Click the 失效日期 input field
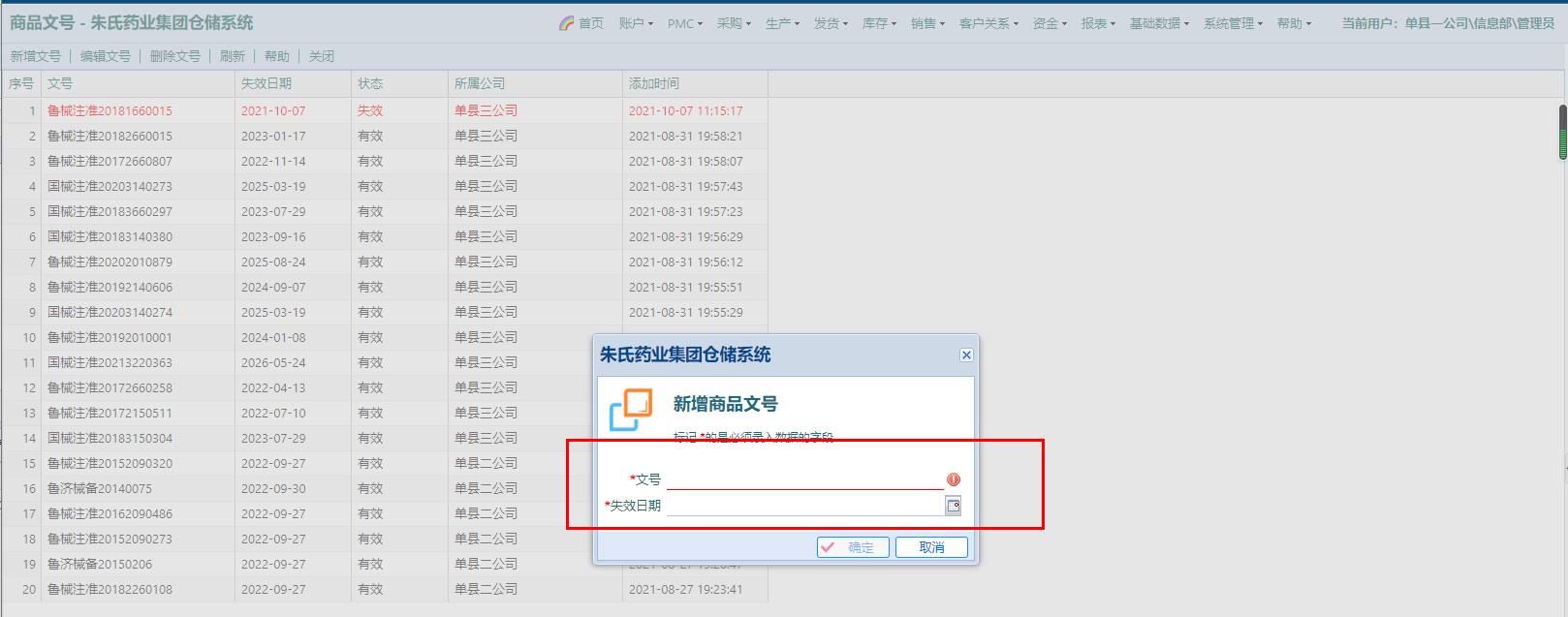This screenshot has width=1568, height=617. 804,506
